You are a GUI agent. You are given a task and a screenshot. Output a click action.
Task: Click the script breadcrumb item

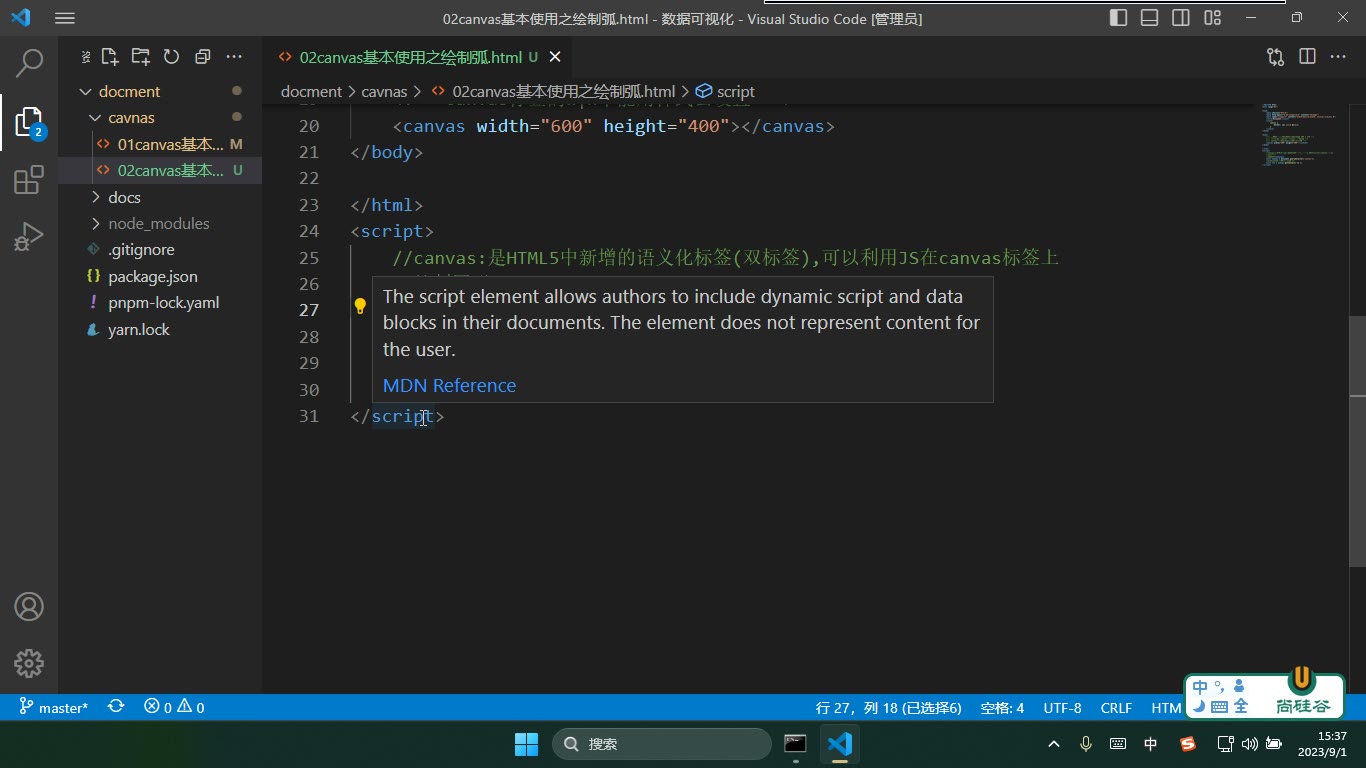pyautogui.click(x=725, y=91)
